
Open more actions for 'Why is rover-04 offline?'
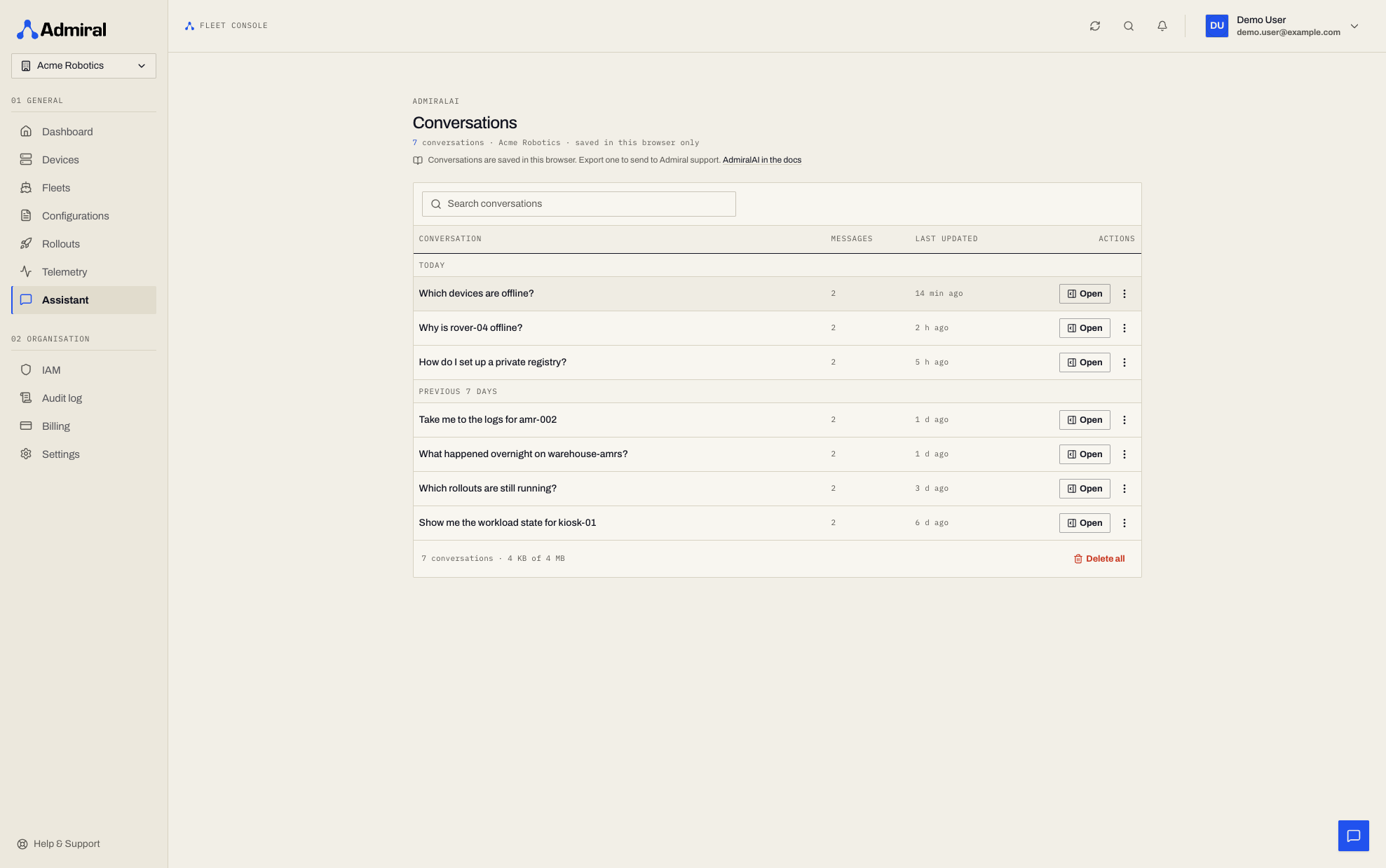(1124, 328)
